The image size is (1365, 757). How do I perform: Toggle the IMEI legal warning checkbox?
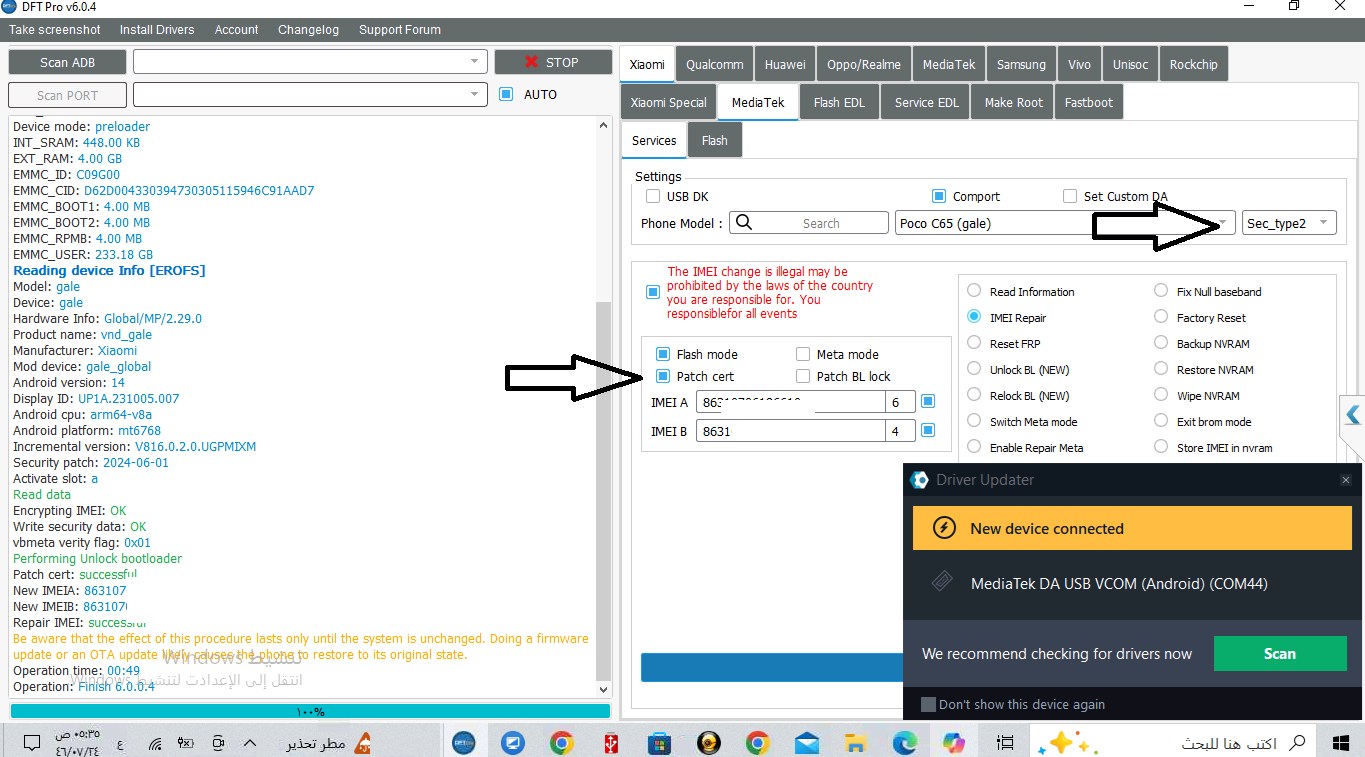[x=653, y=292]
